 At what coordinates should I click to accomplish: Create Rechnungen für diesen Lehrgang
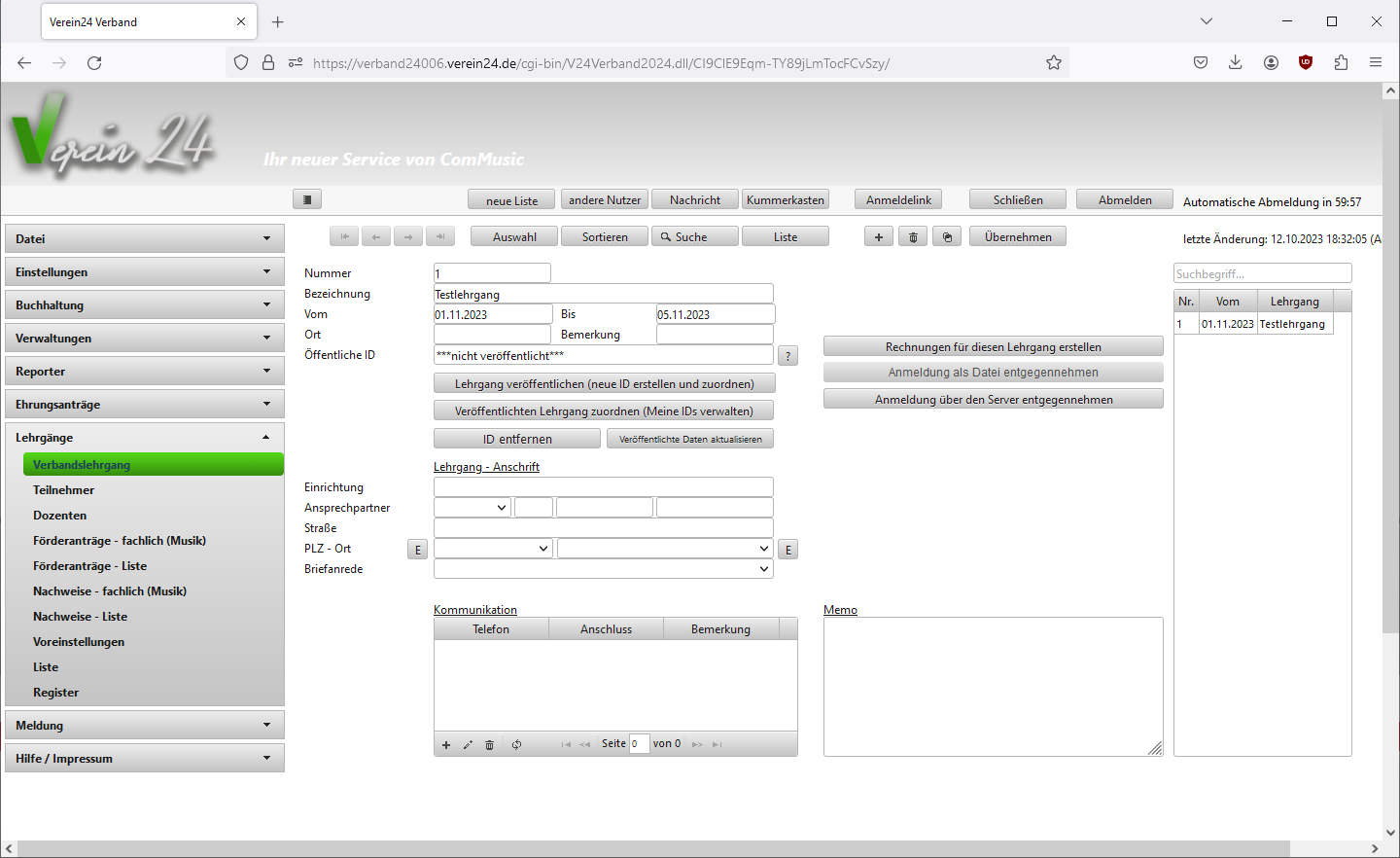click(994, 346)
